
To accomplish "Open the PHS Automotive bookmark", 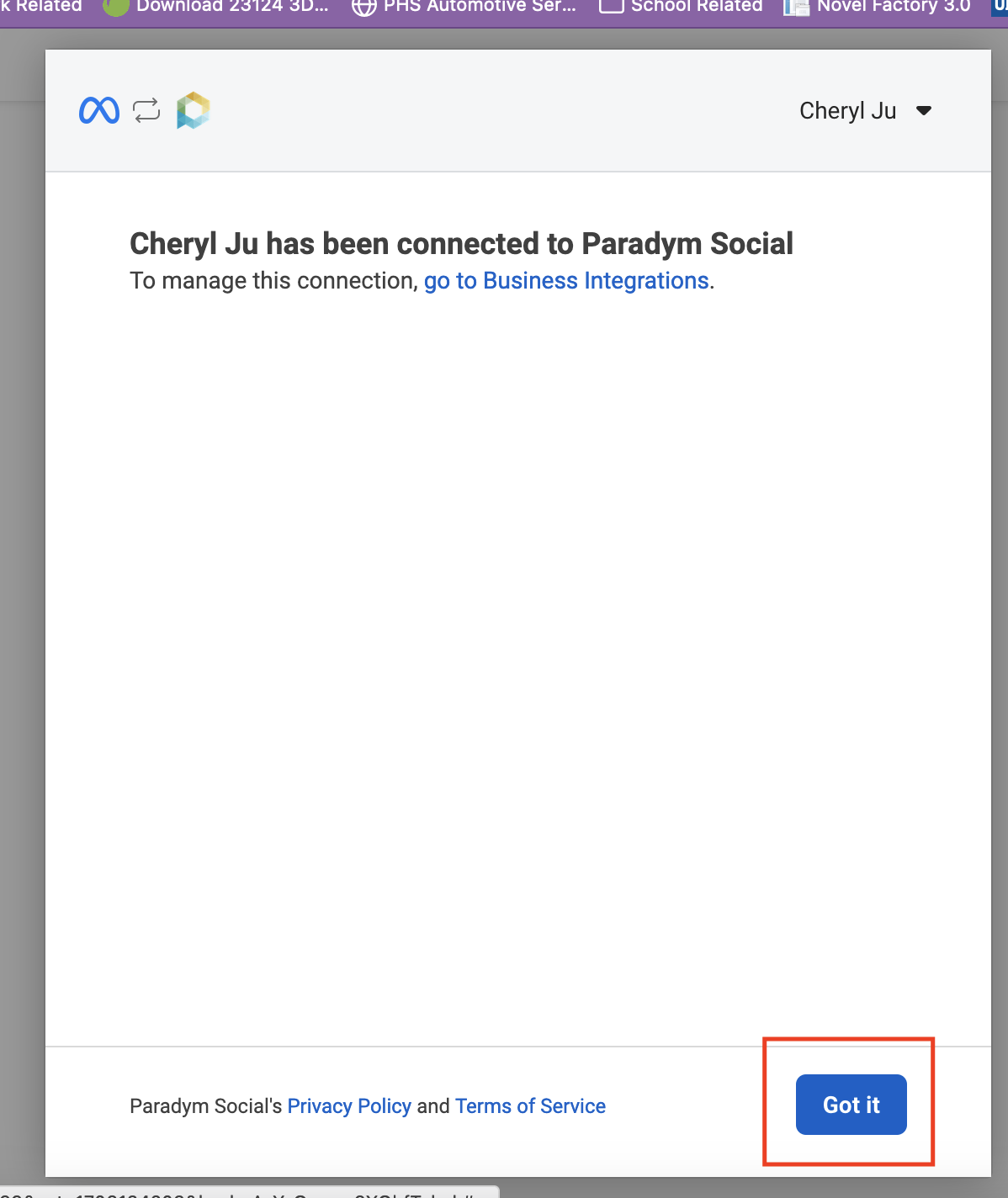I will pyautogui.click(x=464, y=6).
